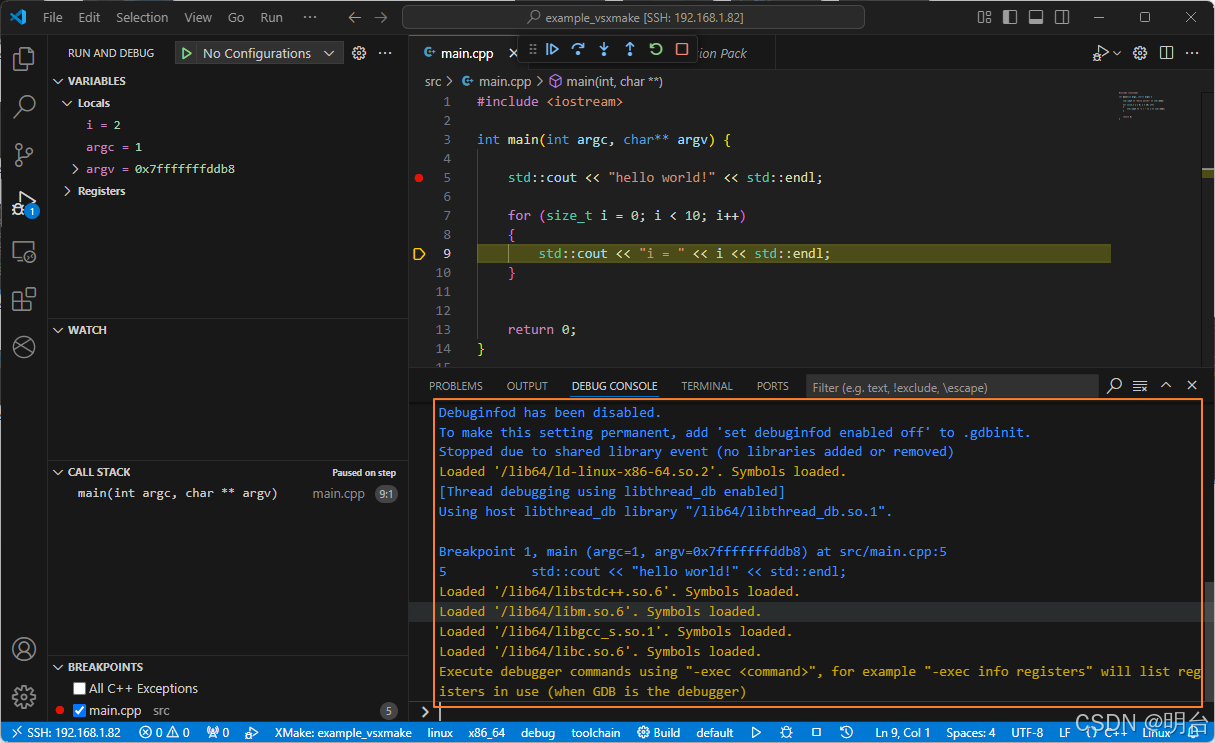Change the UTF-8 file encoding
Screen dimensions: 1215x743
1027,733
